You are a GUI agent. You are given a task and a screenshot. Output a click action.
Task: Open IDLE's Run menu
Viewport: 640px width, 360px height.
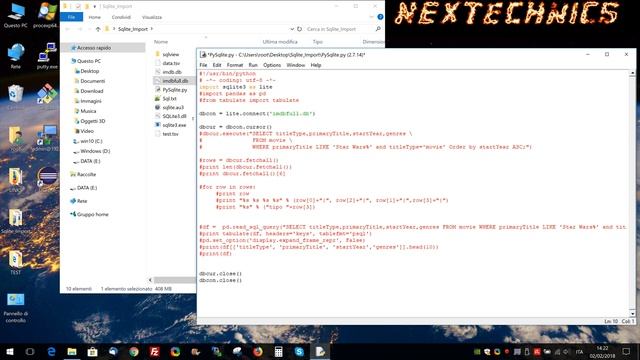click(253, 65)
